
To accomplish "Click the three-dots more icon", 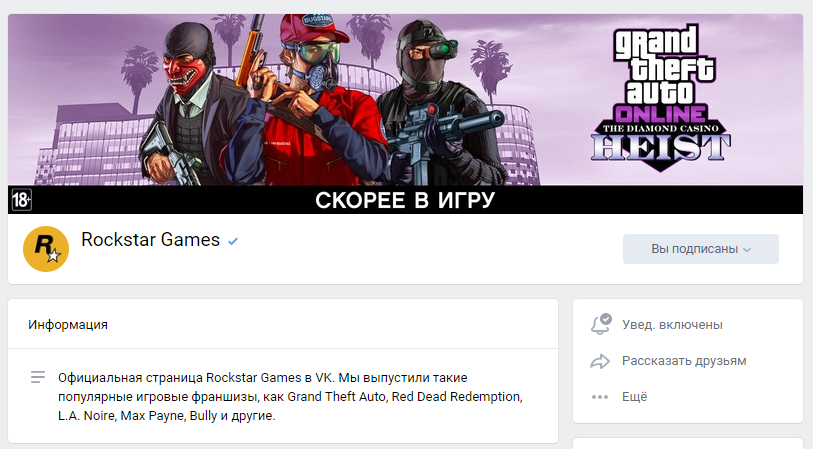I will pyautogui.click(x=600, y=397).
